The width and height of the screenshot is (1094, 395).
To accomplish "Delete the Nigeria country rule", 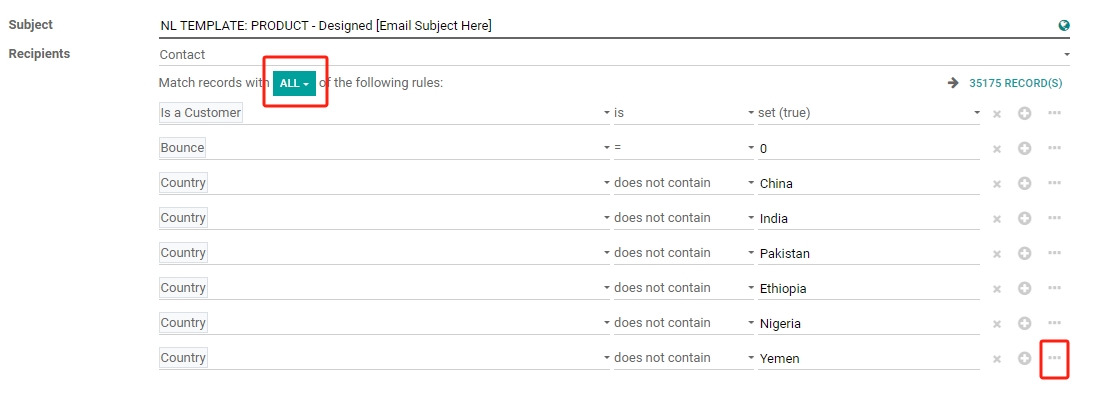I will [997, 324].
